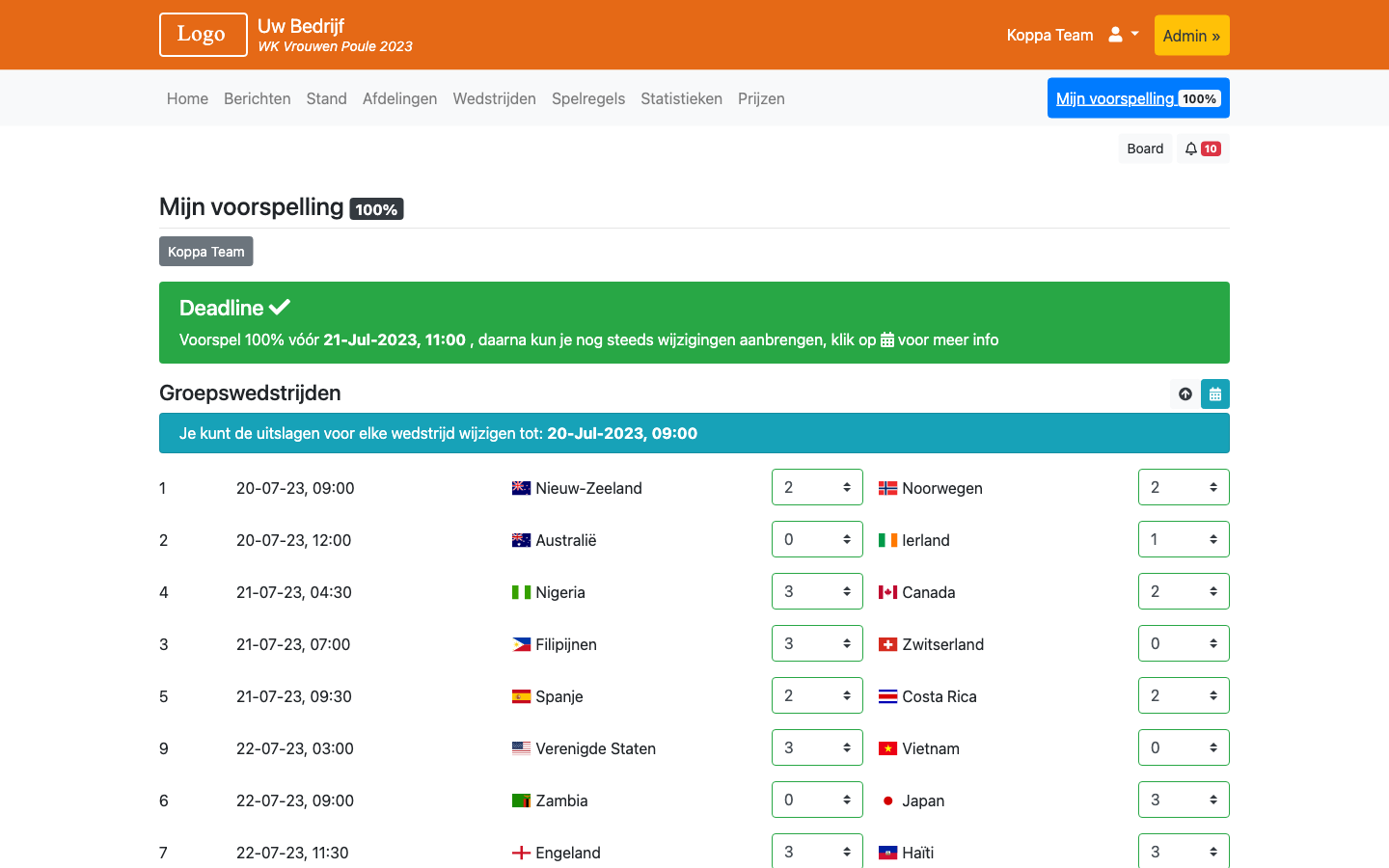Viewport: 1389px width, 868px height.
Task: Open the Verenigde Staten score dropdown
Action: (x=817, y=747)
